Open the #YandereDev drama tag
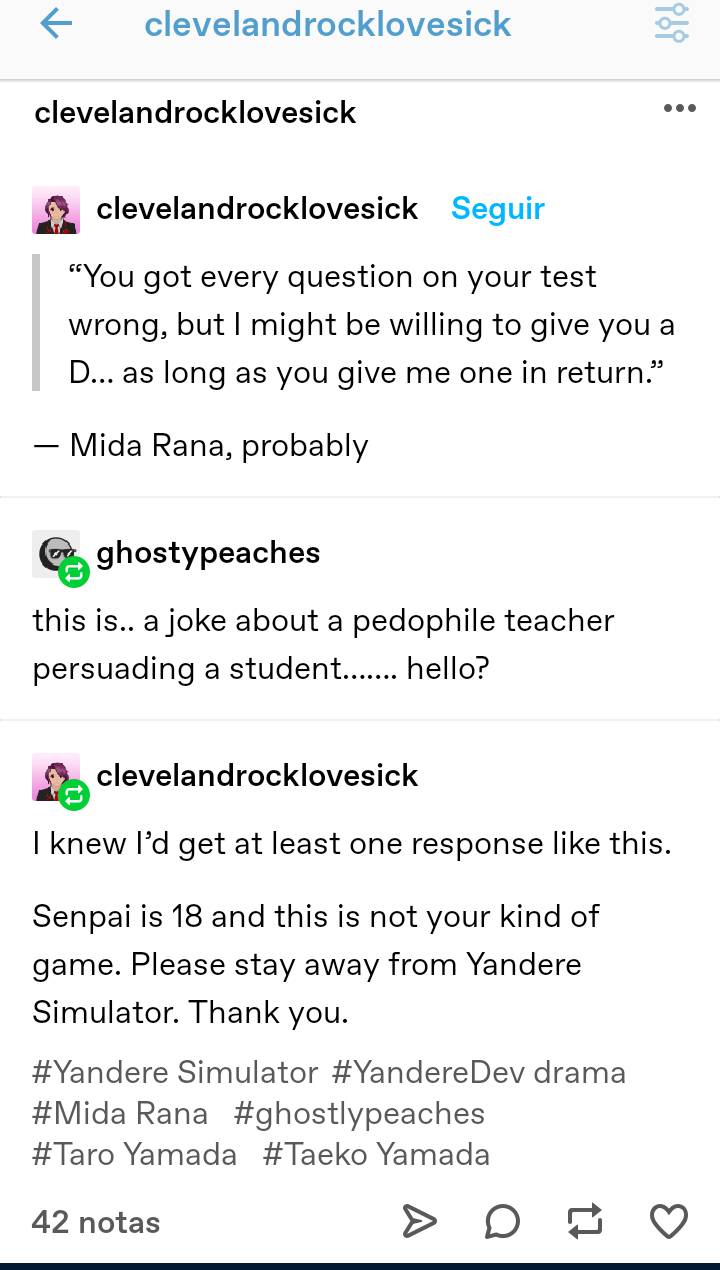 point(480,1070)
